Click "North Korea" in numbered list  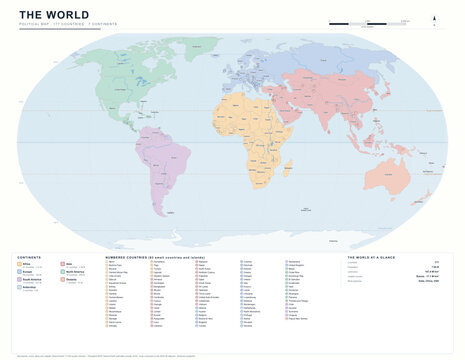205,269
